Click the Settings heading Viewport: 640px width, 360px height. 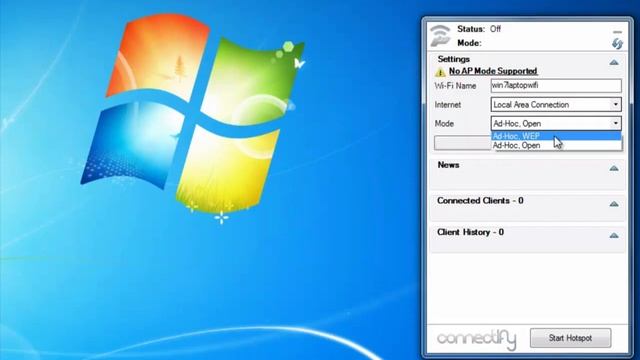point(453,59)
